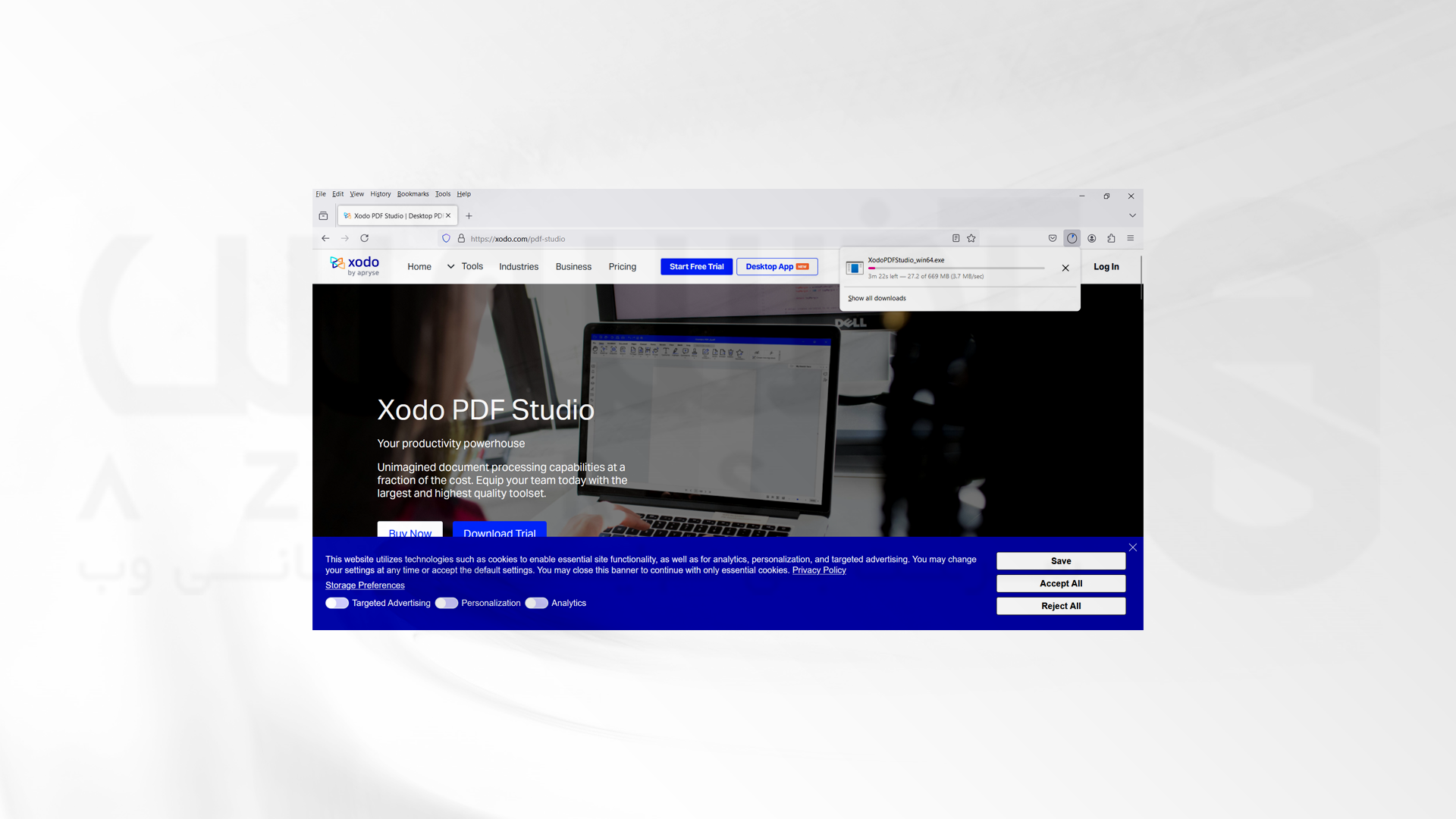Open the Tools menu in menu bar

(443, 194)
